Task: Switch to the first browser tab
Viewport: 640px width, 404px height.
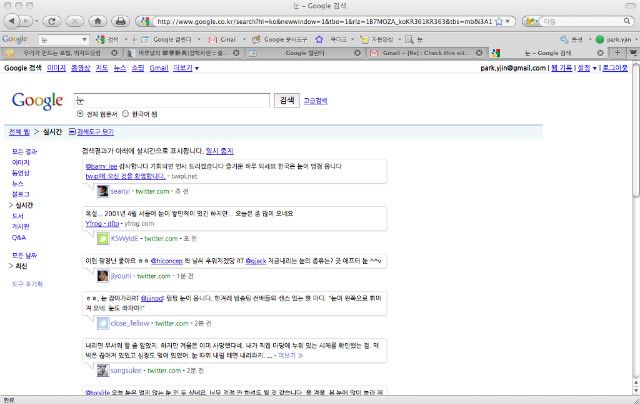Action: 61,53
